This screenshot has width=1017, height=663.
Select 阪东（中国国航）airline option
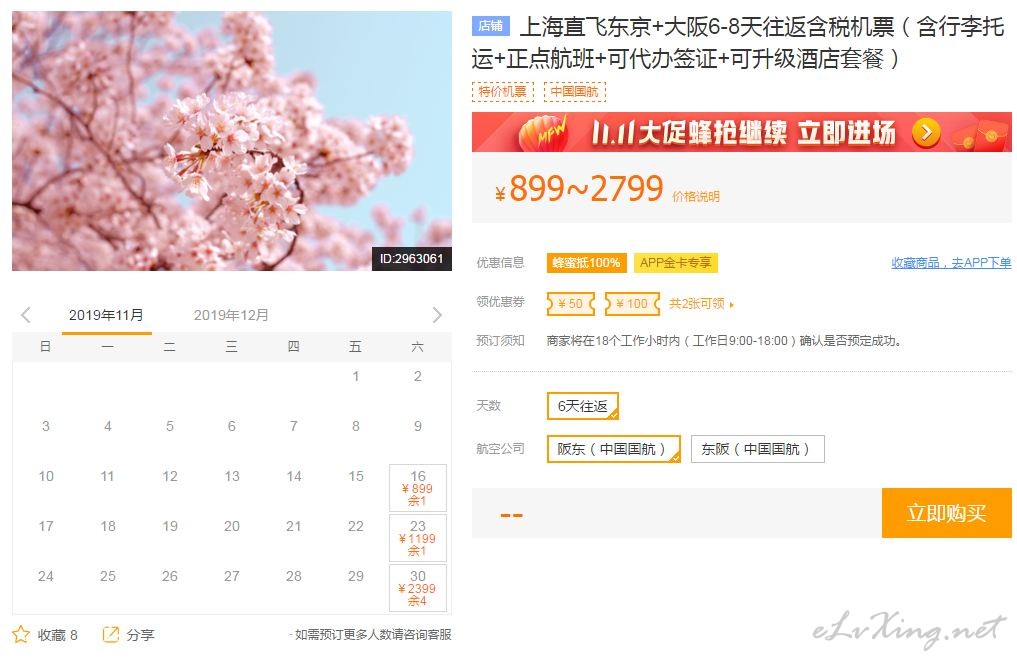(x=614, y=449)
